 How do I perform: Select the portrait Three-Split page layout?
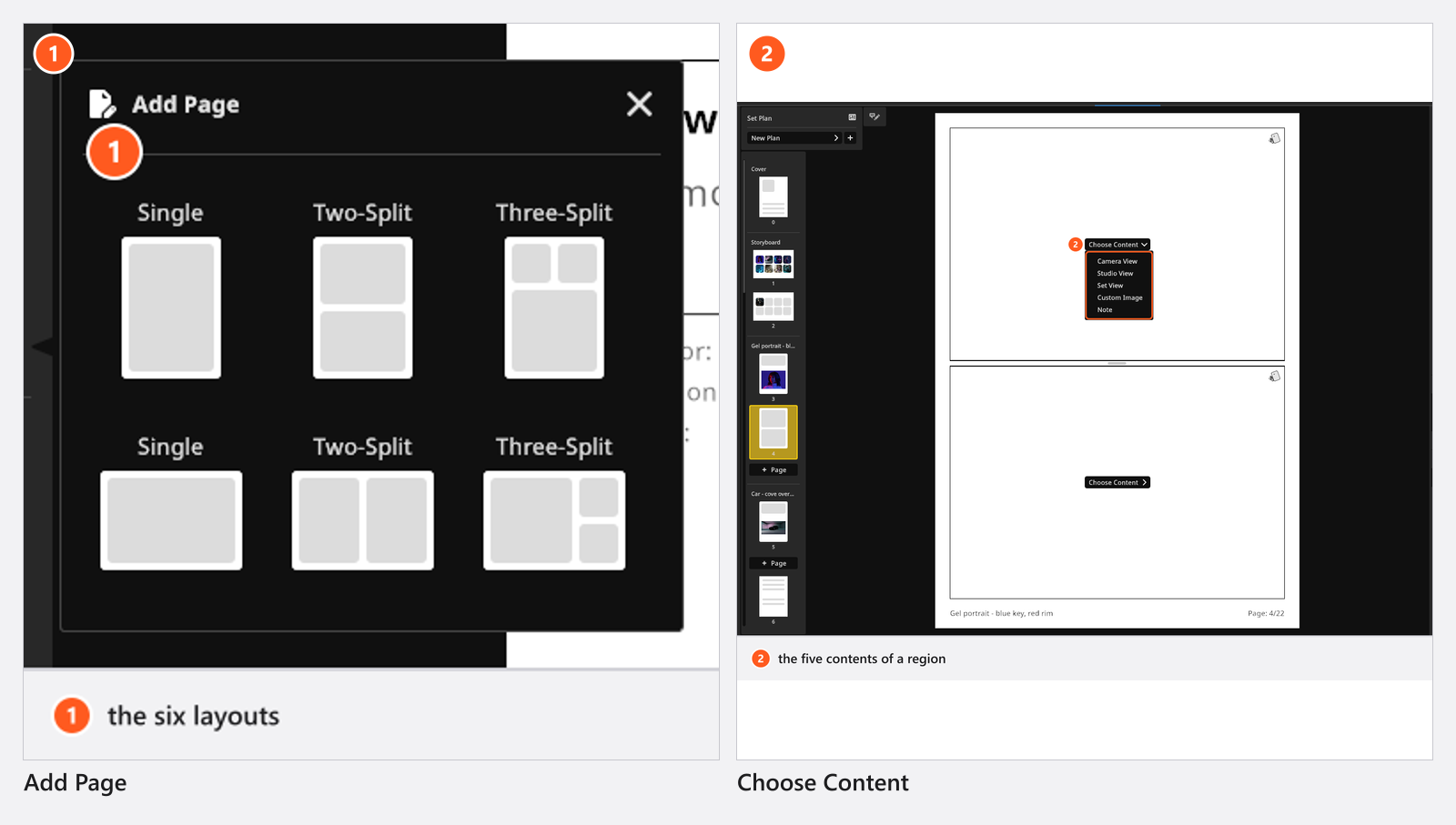tap(554, 307)
